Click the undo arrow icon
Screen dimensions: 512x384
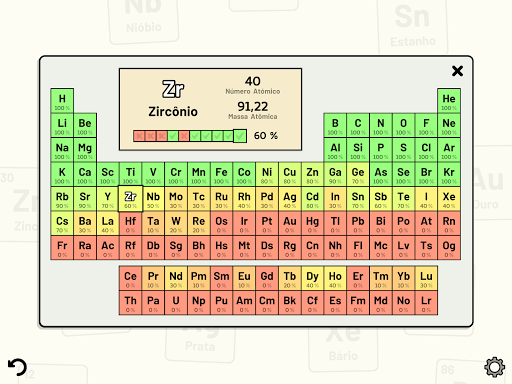[x=17, y=367]
